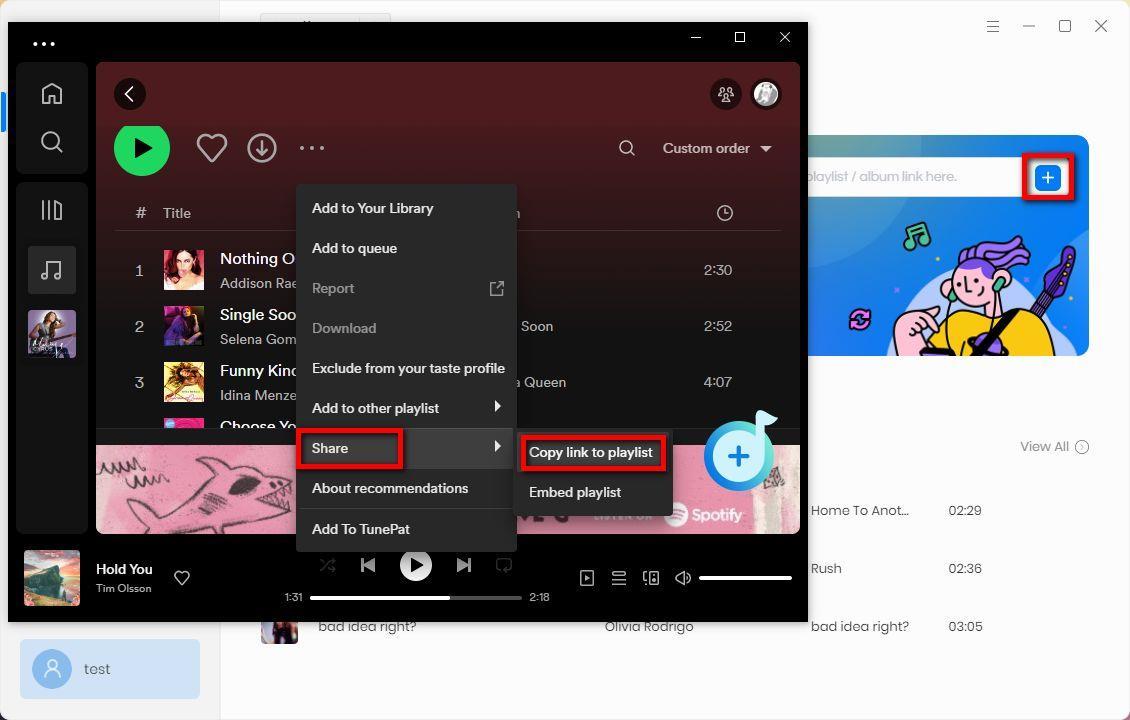1130x720 pixels.
Task: Choose Add to Your Library menu entry
Action: pos(406,208)
